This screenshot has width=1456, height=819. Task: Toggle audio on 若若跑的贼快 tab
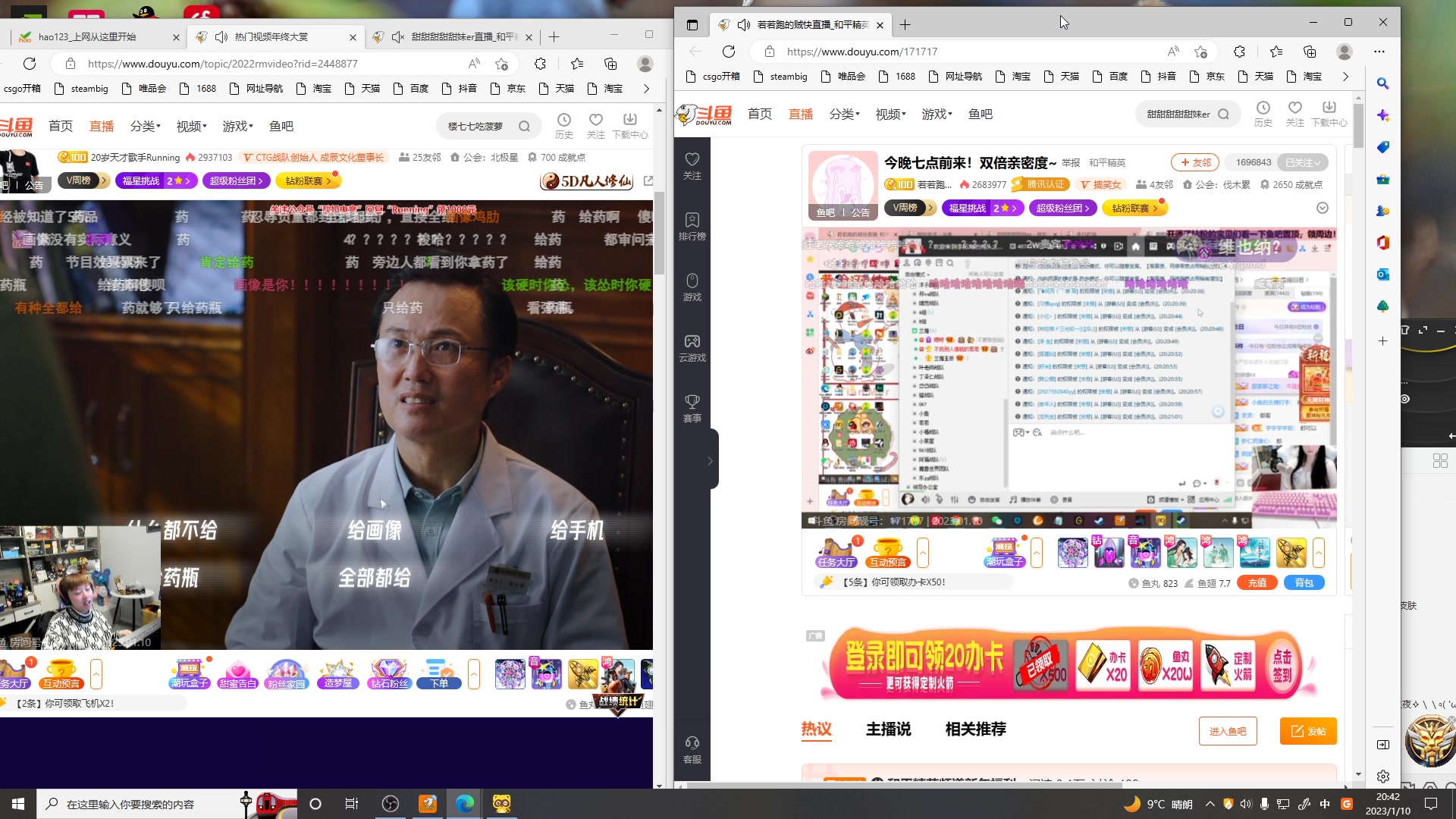(x=744, y=25)
